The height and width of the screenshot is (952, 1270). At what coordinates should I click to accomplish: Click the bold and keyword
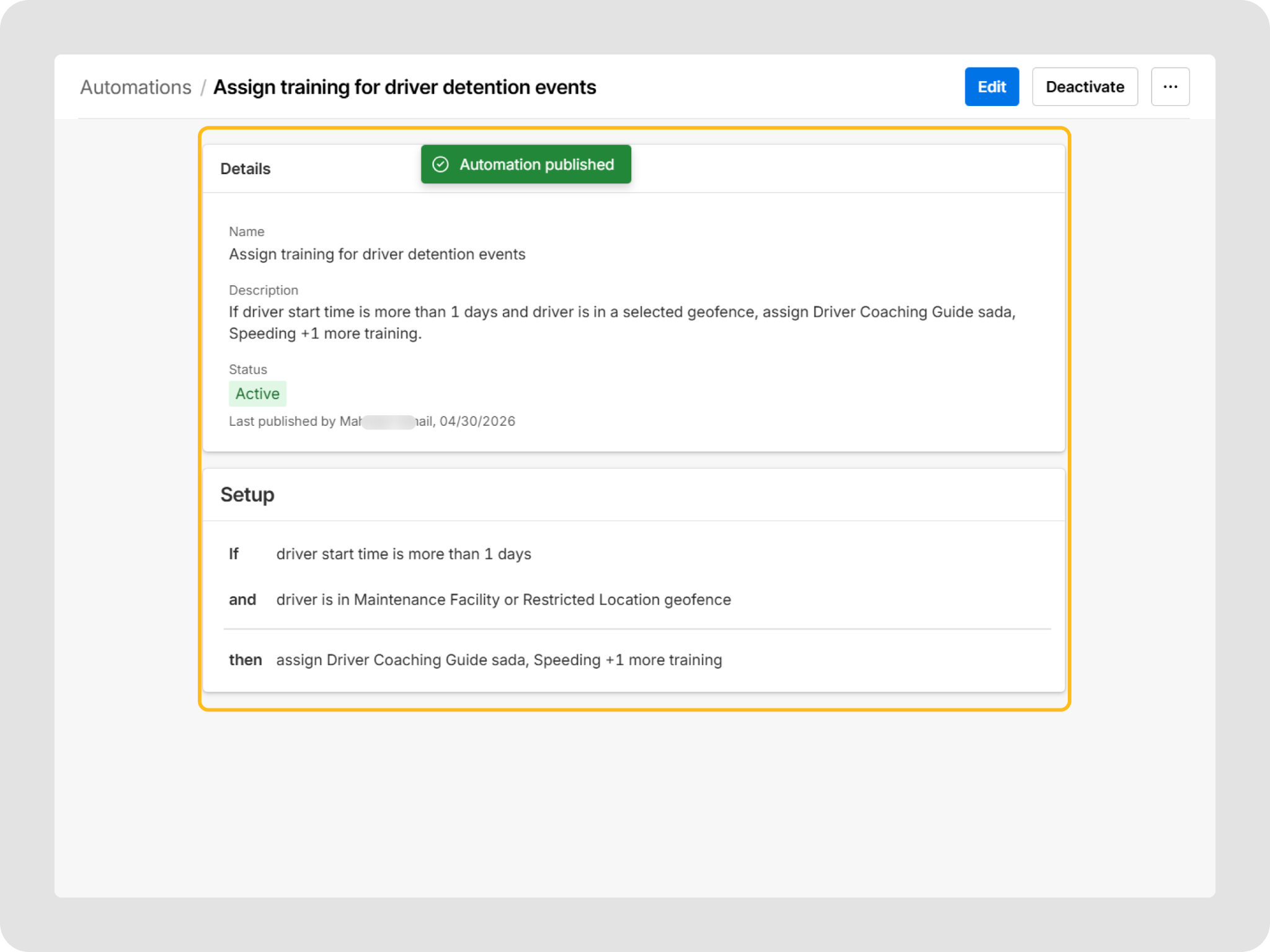(242, 600)
